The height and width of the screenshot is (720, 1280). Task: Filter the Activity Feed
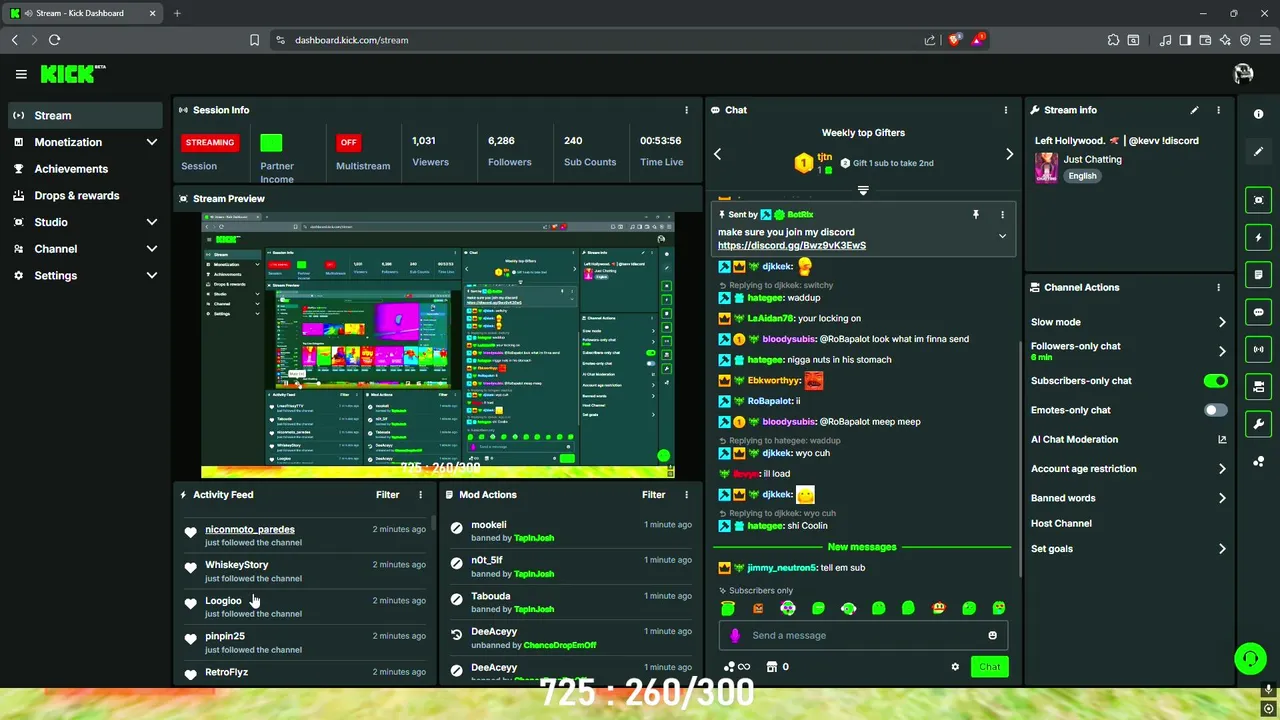click(x=387, y=495)
